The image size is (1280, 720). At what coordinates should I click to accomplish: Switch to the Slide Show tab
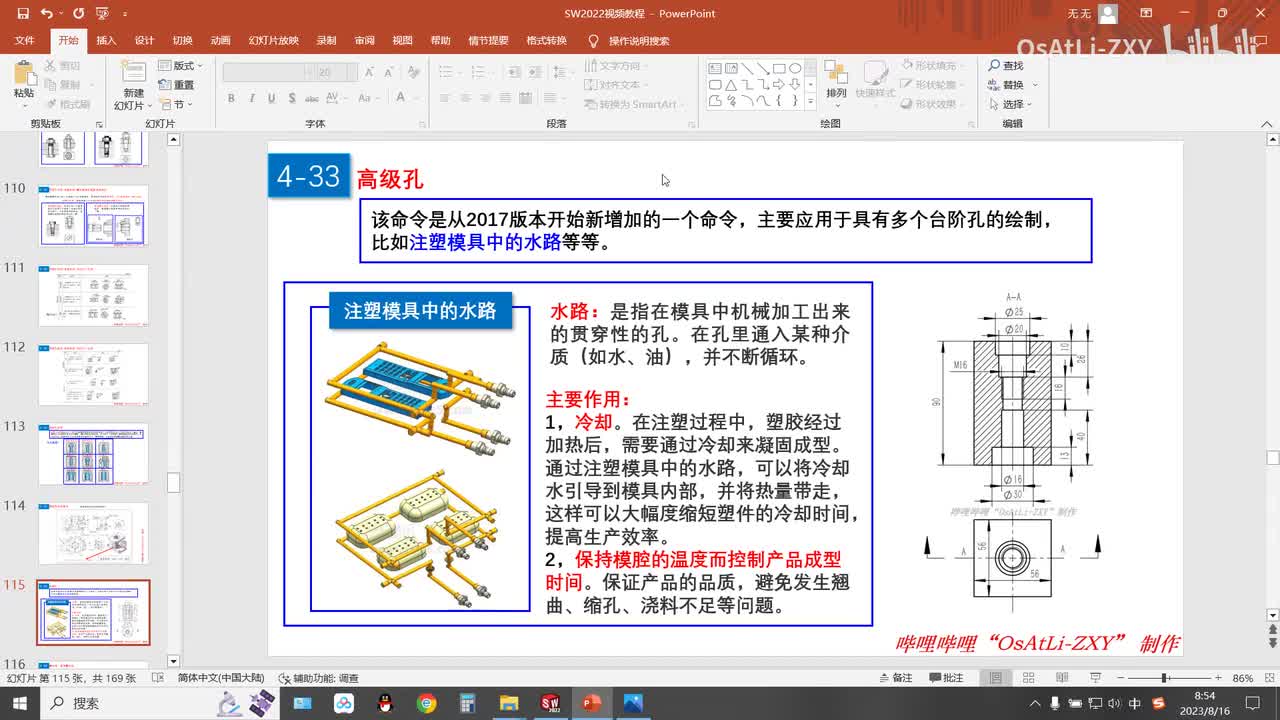click(274, 41)
